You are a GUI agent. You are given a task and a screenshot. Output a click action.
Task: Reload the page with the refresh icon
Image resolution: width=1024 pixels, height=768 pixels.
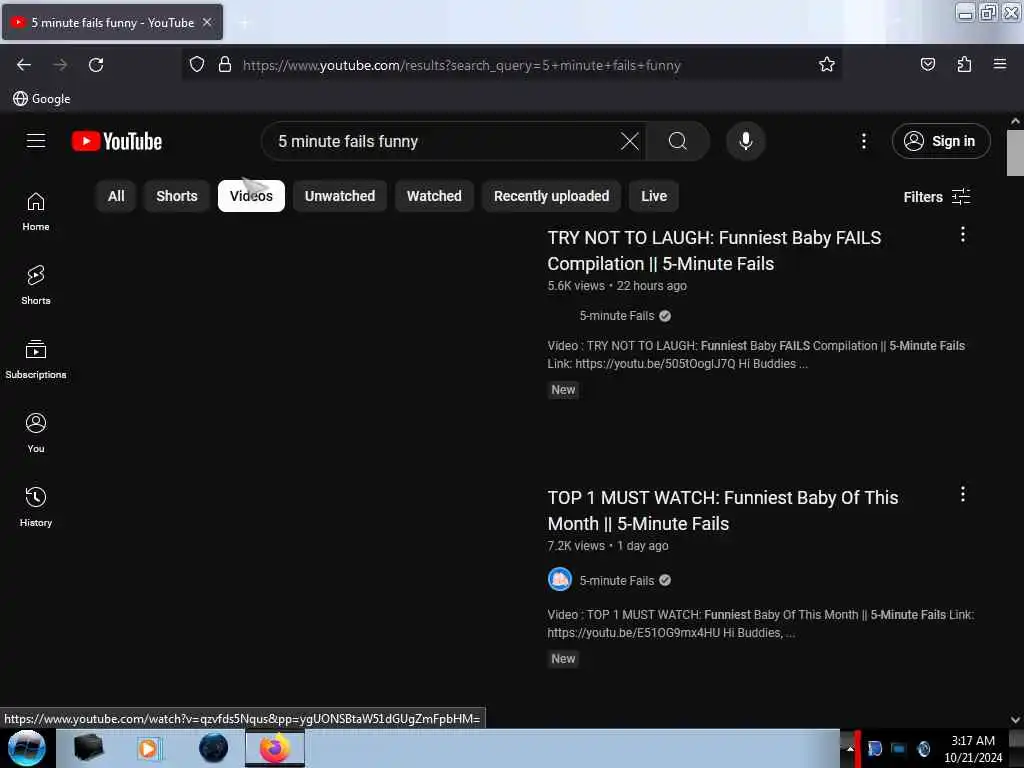click(x=96, y=65)
